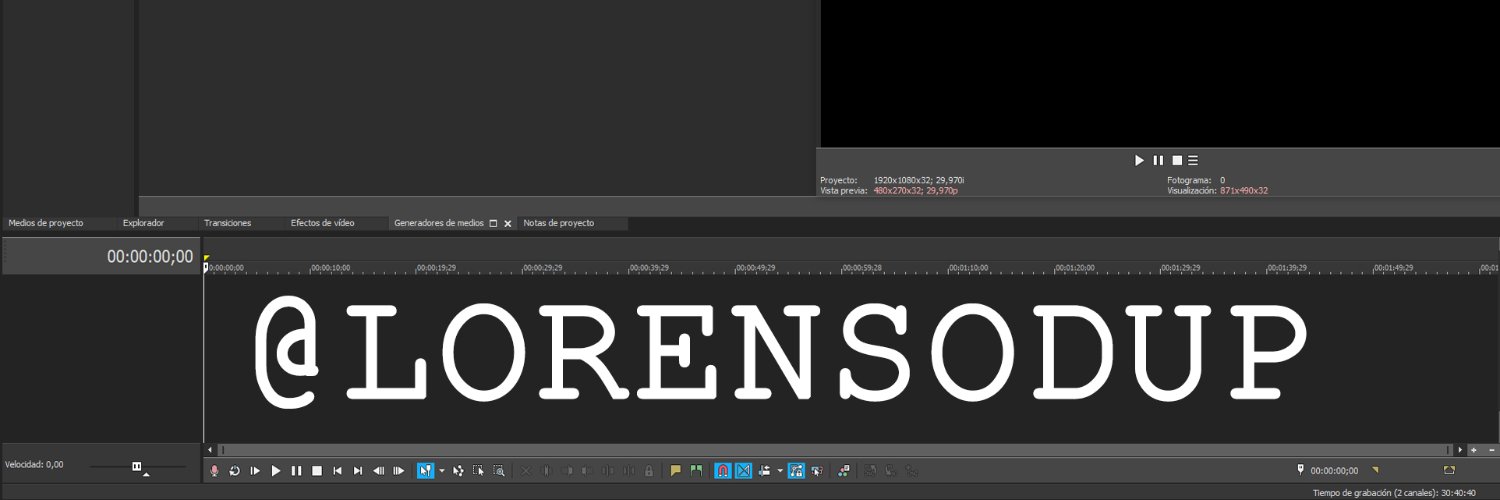Image resolution: width=1500 pixels, height=500 pixels.
Task: Click the yellow selection length bracket icon
Action: [1449, 469]
